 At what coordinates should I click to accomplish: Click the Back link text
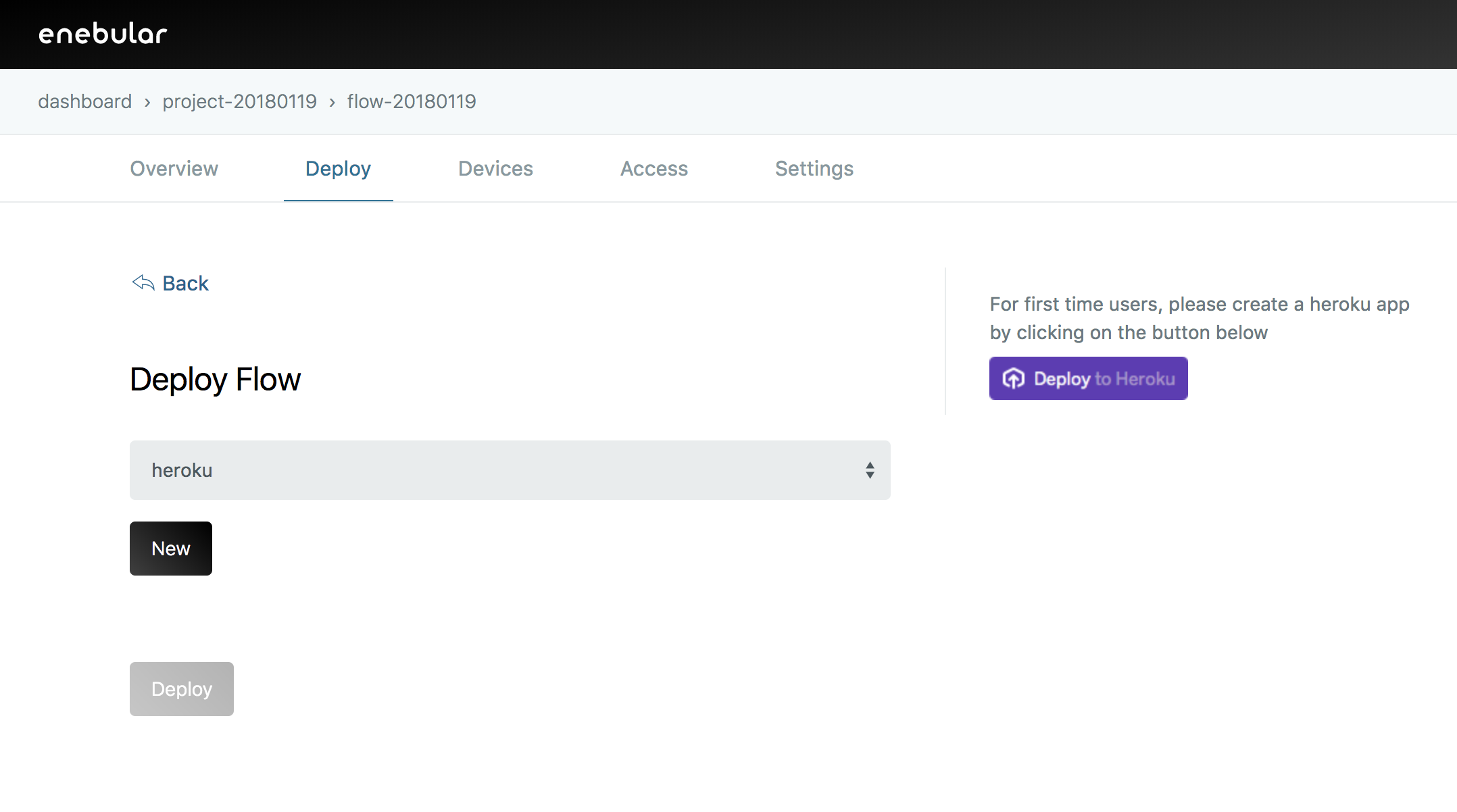(x=186, y=283)
